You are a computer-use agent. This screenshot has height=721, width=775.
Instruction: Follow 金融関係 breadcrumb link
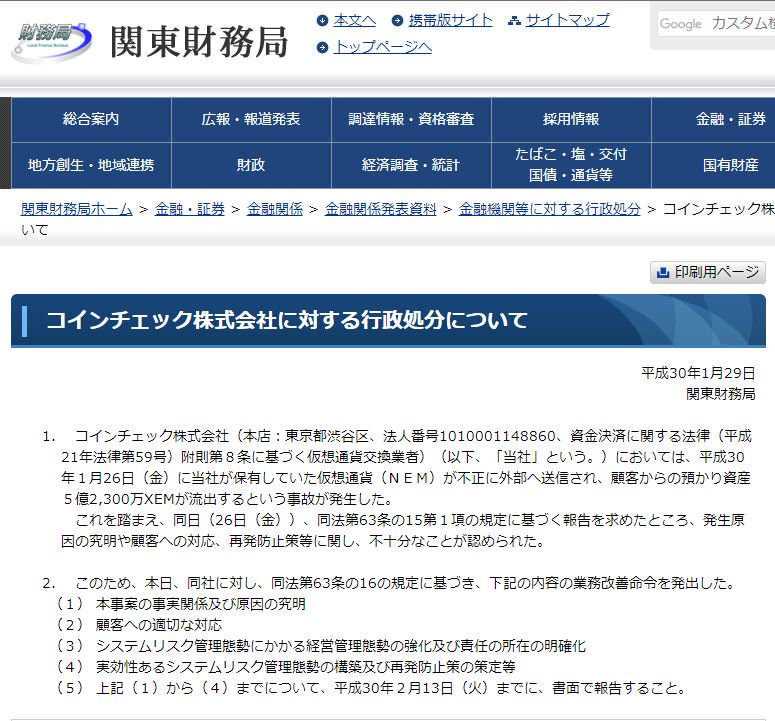click(275, 210)
